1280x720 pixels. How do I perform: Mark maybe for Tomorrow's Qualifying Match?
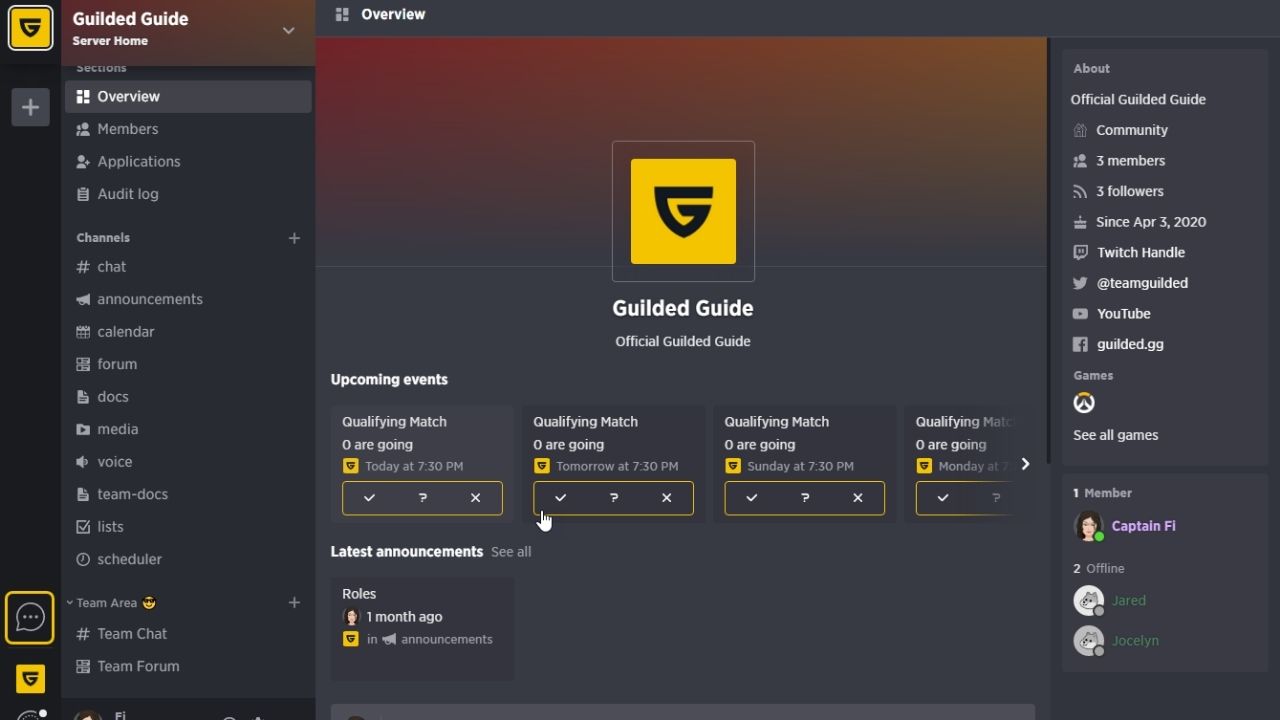[613, 498]
